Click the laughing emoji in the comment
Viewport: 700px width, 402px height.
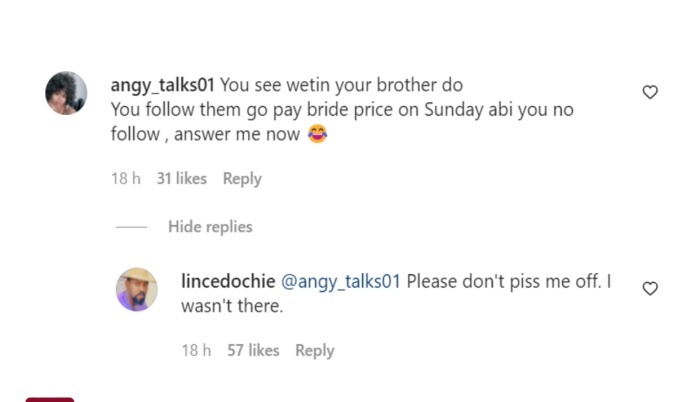pyautogui.click(x=317, y=135)
